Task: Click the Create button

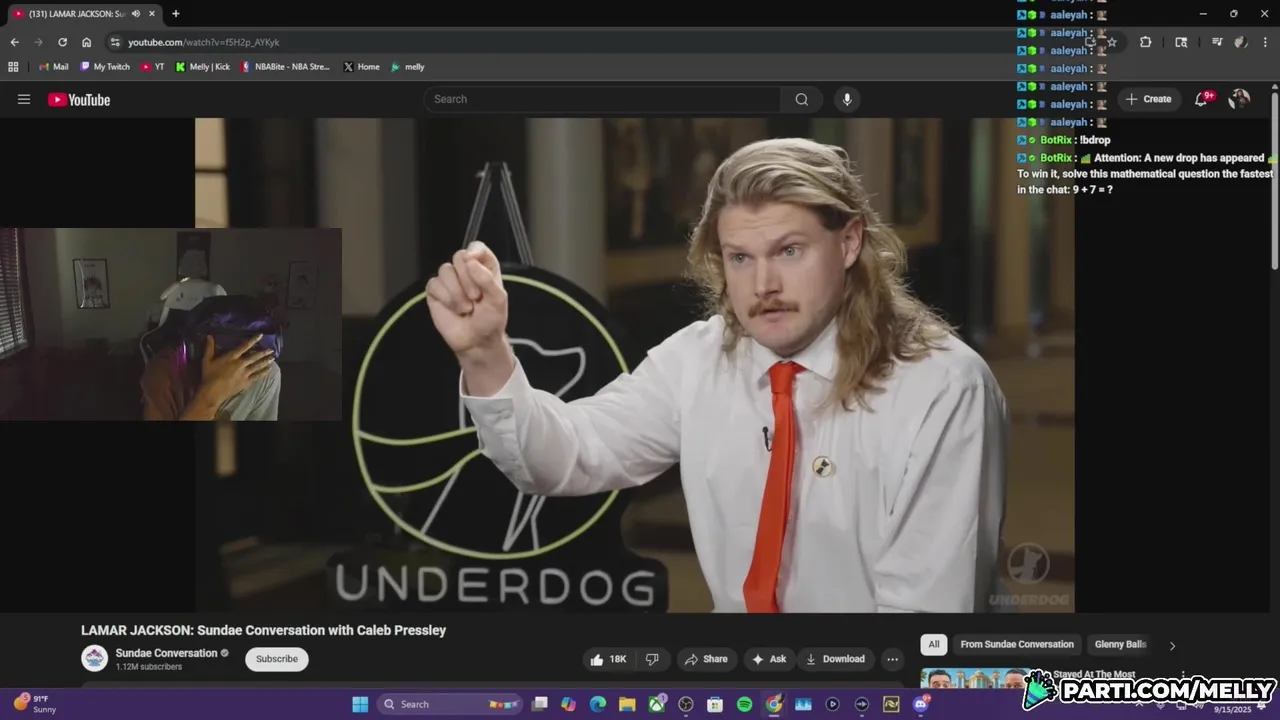Action: (x=1148, y=99)
